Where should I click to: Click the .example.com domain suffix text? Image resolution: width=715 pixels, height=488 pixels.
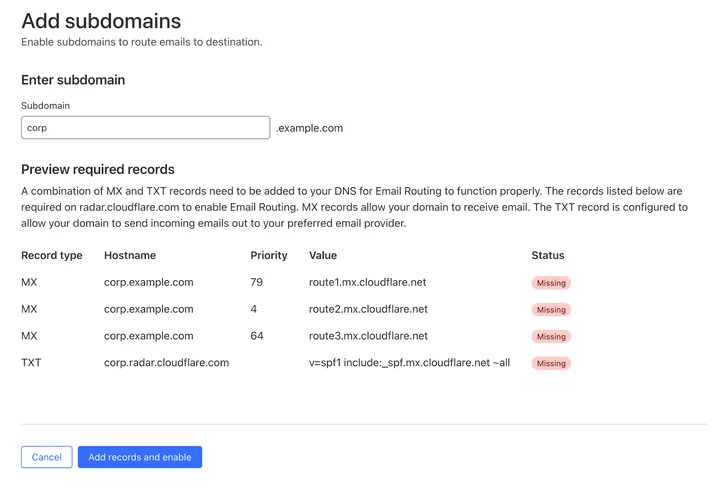[x=310, y=128]
